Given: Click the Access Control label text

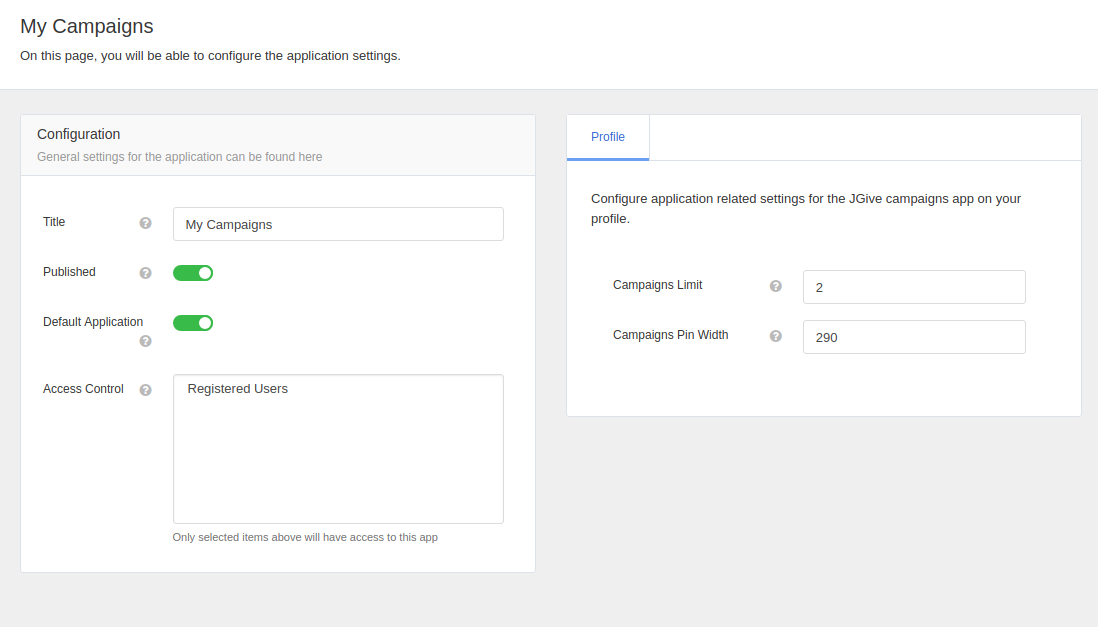Looking at the screenshot, I should coord(83,389).
